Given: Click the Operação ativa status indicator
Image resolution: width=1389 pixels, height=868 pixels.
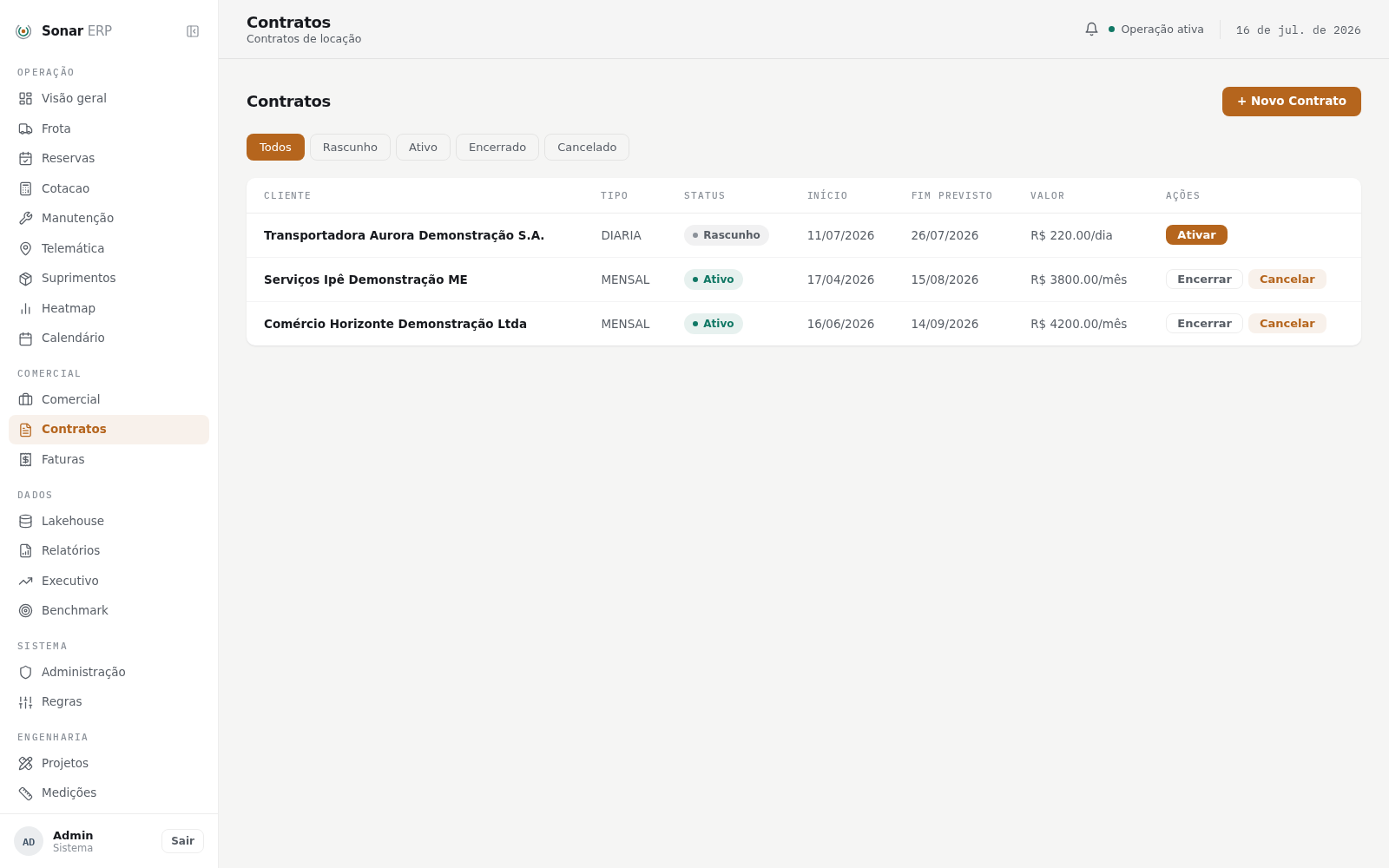Looking at the screenshot, I should (x=1155, y=30).
